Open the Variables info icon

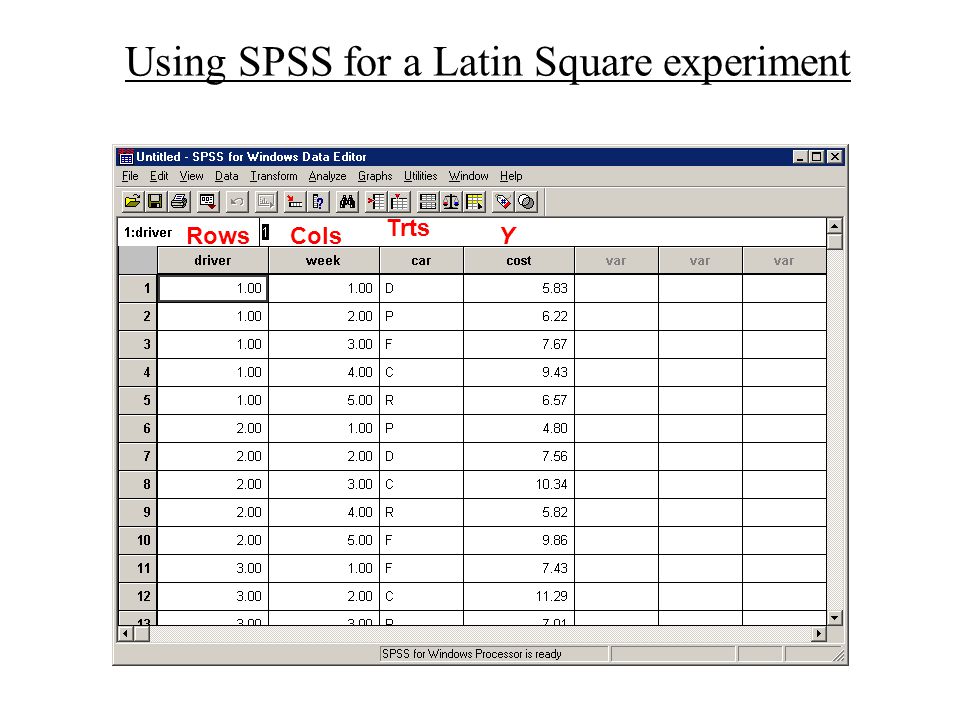318,201
